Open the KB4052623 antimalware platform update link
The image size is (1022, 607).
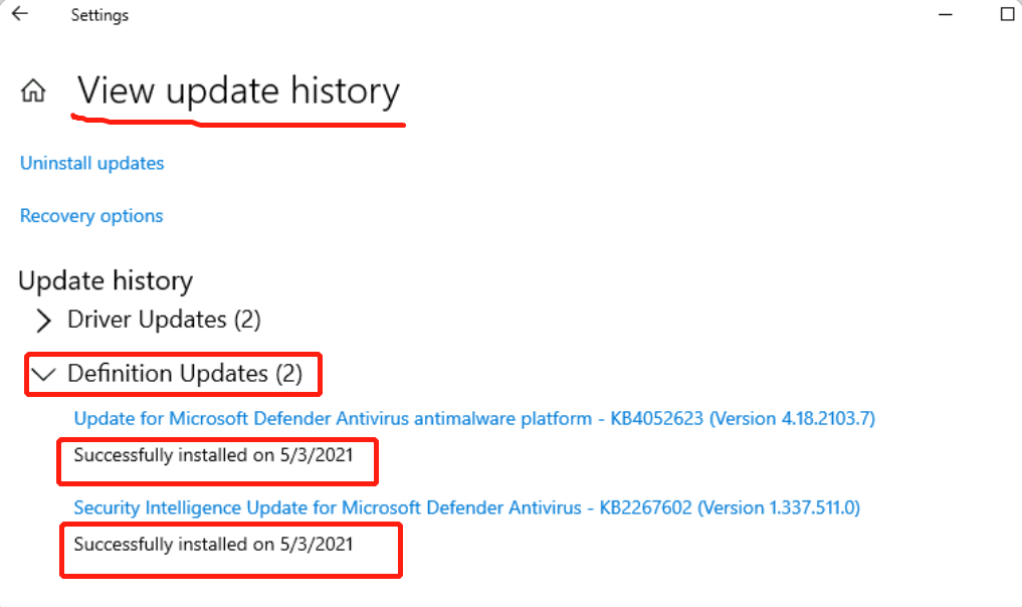[474, 418]
